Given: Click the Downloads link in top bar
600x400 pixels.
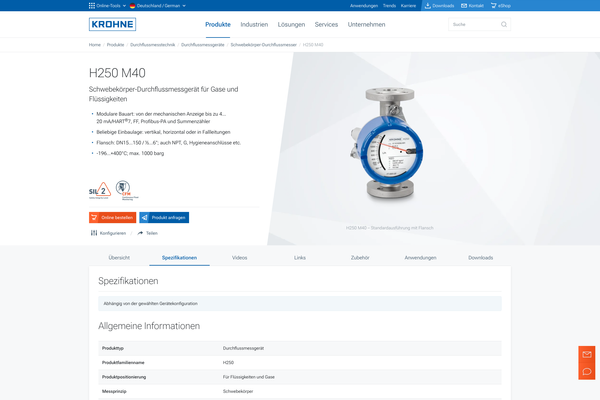Looking at the screenshot, I should 443,6.
